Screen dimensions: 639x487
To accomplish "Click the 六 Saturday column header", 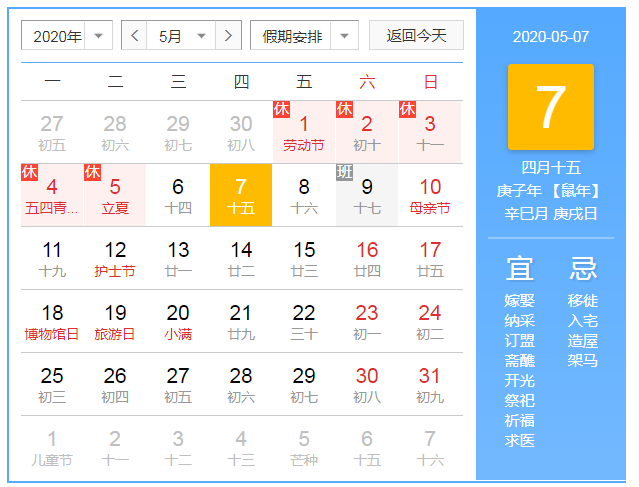I will (367, 82).
